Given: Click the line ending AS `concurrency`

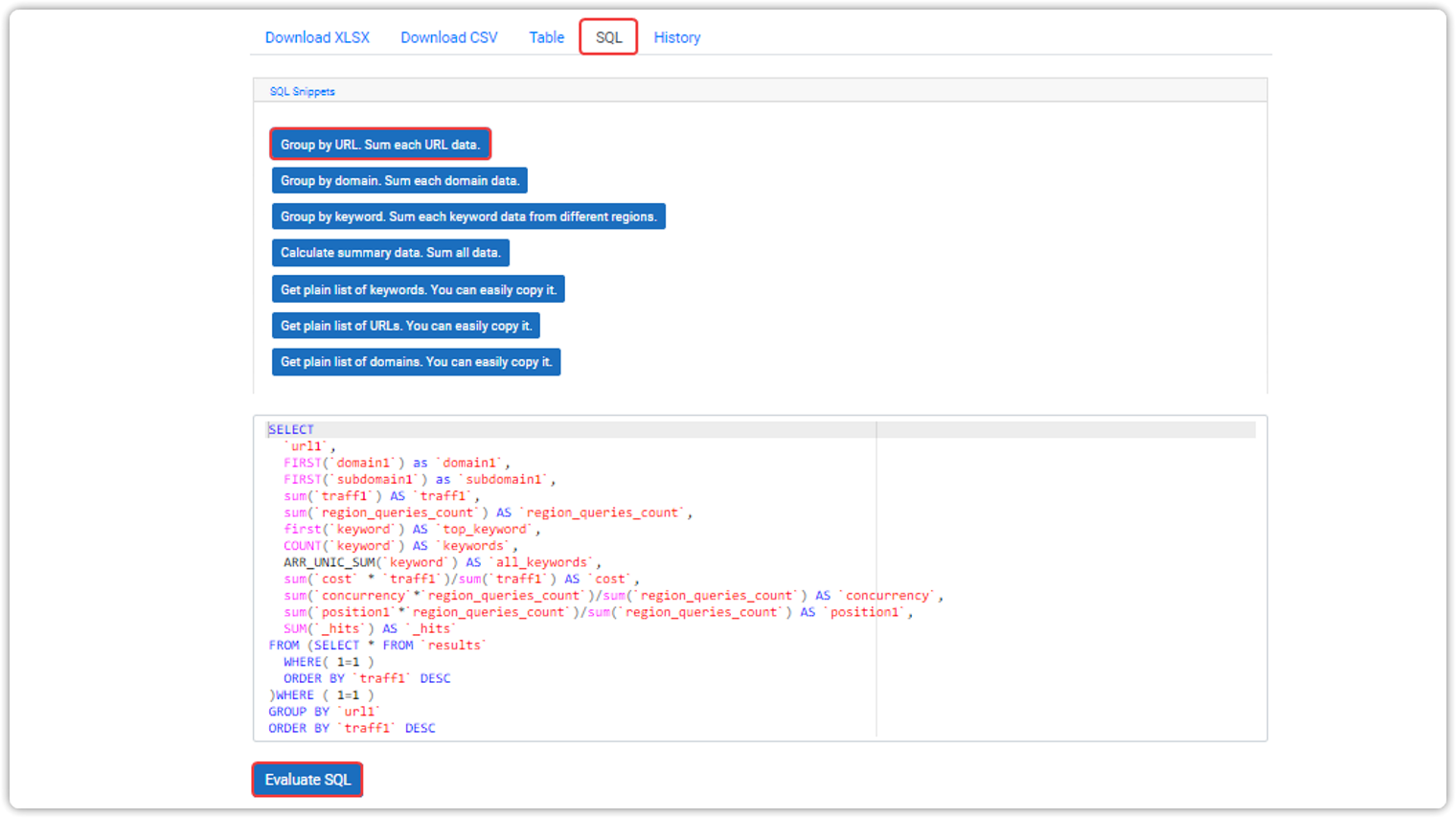Looking at the screenshot, I should pyautogui.click(x=613, y=596).
